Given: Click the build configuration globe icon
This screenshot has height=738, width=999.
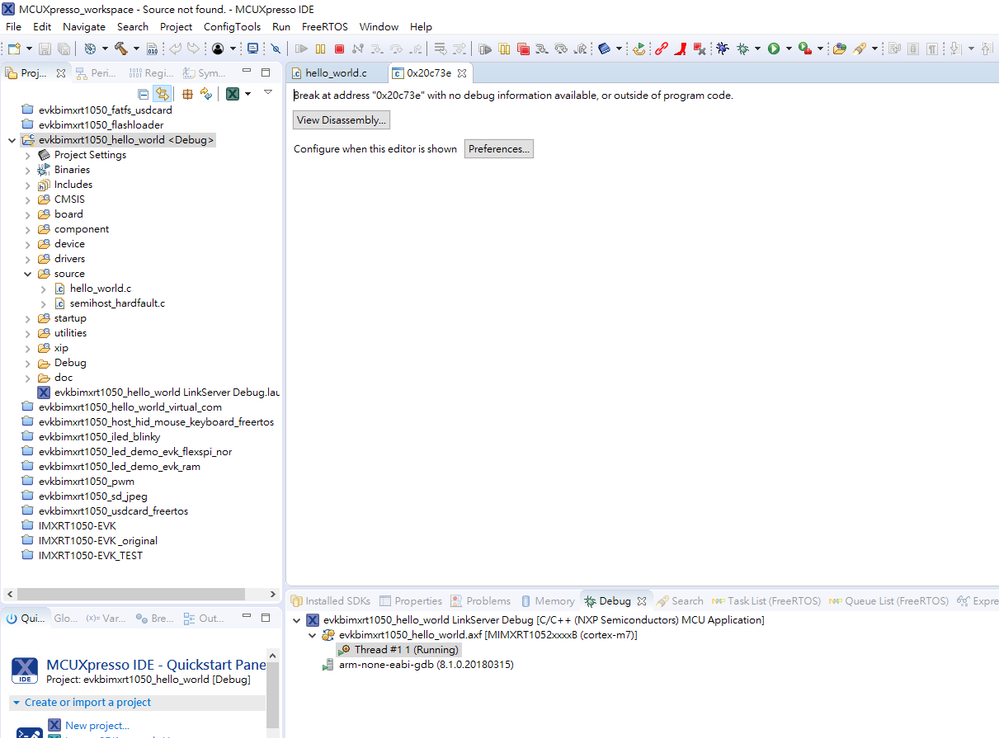Looking at the screenshot, I should click(x=90, y=48).
